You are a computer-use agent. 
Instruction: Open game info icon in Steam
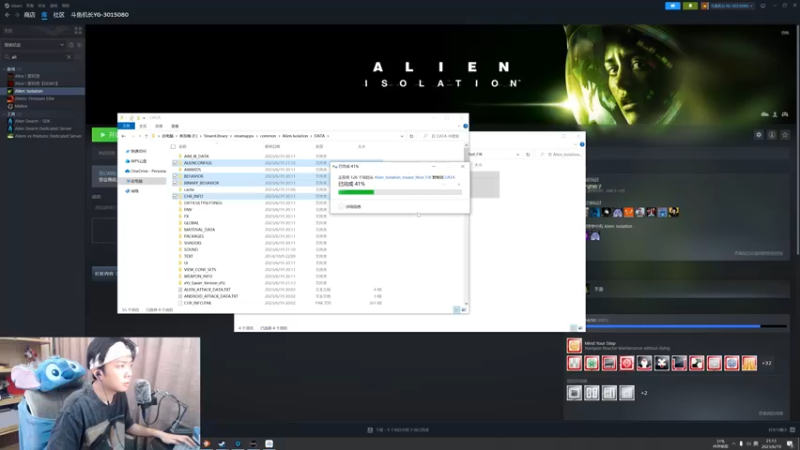point(772,135)
